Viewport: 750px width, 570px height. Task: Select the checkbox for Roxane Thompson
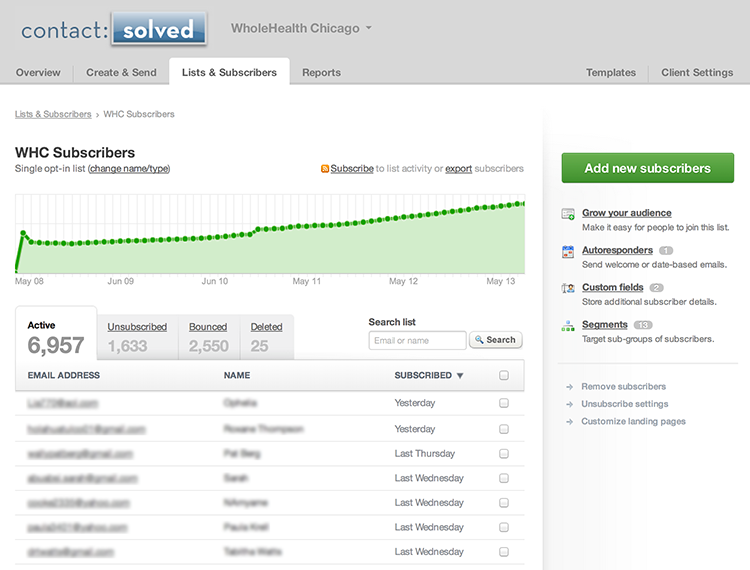503,429
